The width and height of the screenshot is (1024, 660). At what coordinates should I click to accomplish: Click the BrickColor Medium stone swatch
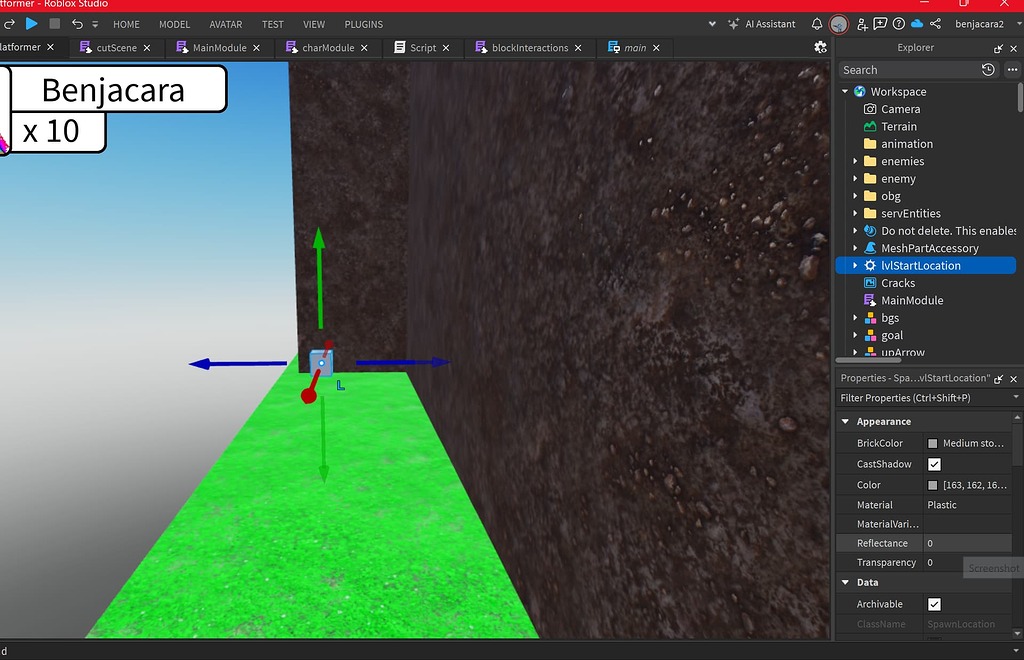pos(933,443)
